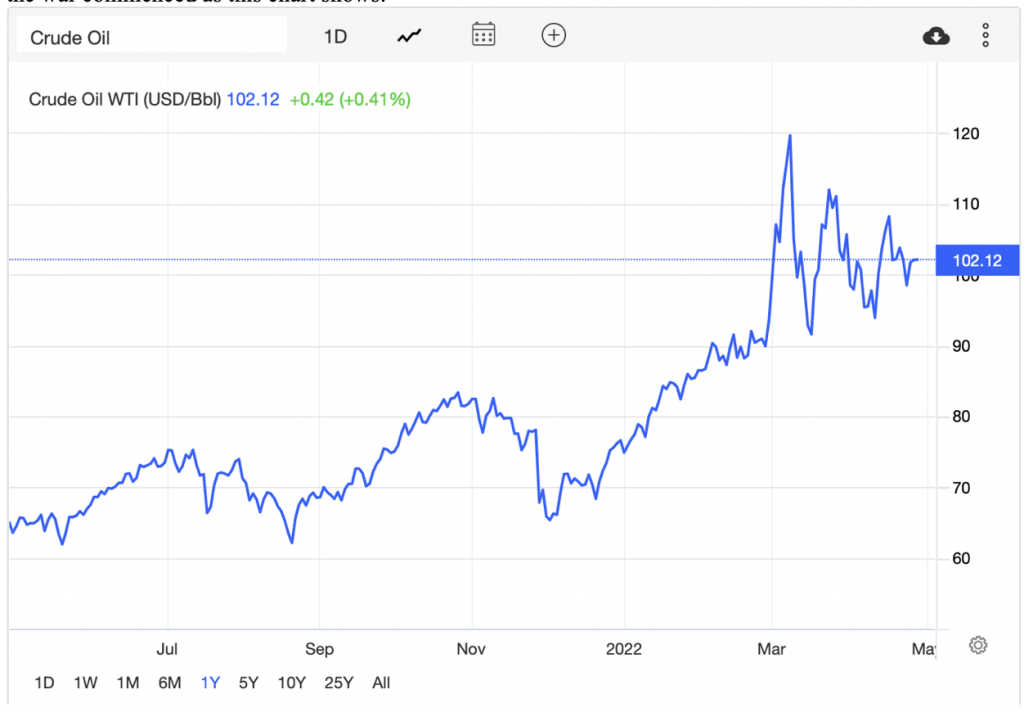Click the Crude Oil WTI (USD/Bbl) legend label

coord(125,99)
